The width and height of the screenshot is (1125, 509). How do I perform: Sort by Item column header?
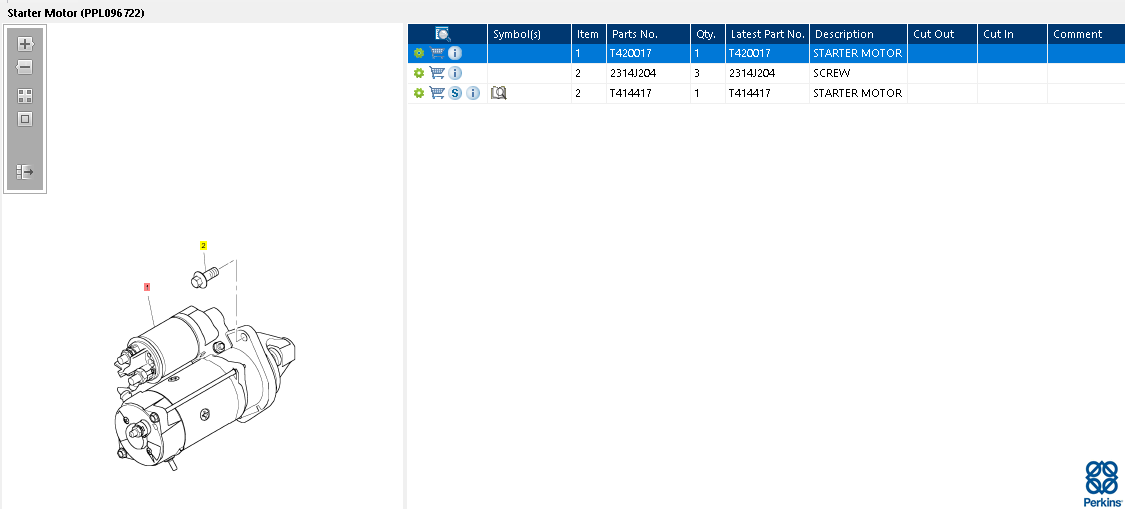pos(588,34)
